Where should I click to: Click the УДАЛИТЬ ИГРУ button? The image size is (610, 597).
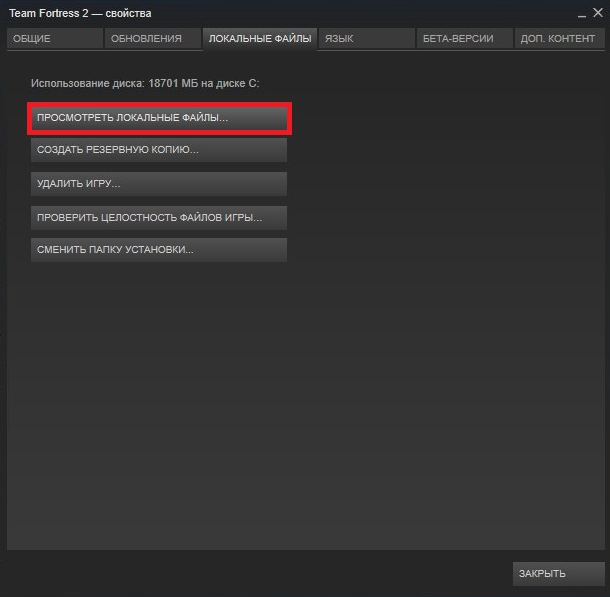(159, 184)
